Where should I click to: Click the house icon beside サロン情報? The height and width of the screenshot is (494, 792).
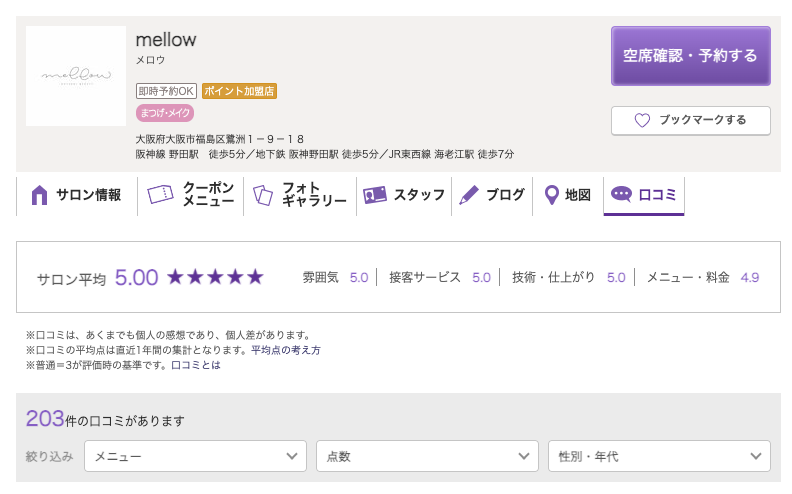click(39, 195)
